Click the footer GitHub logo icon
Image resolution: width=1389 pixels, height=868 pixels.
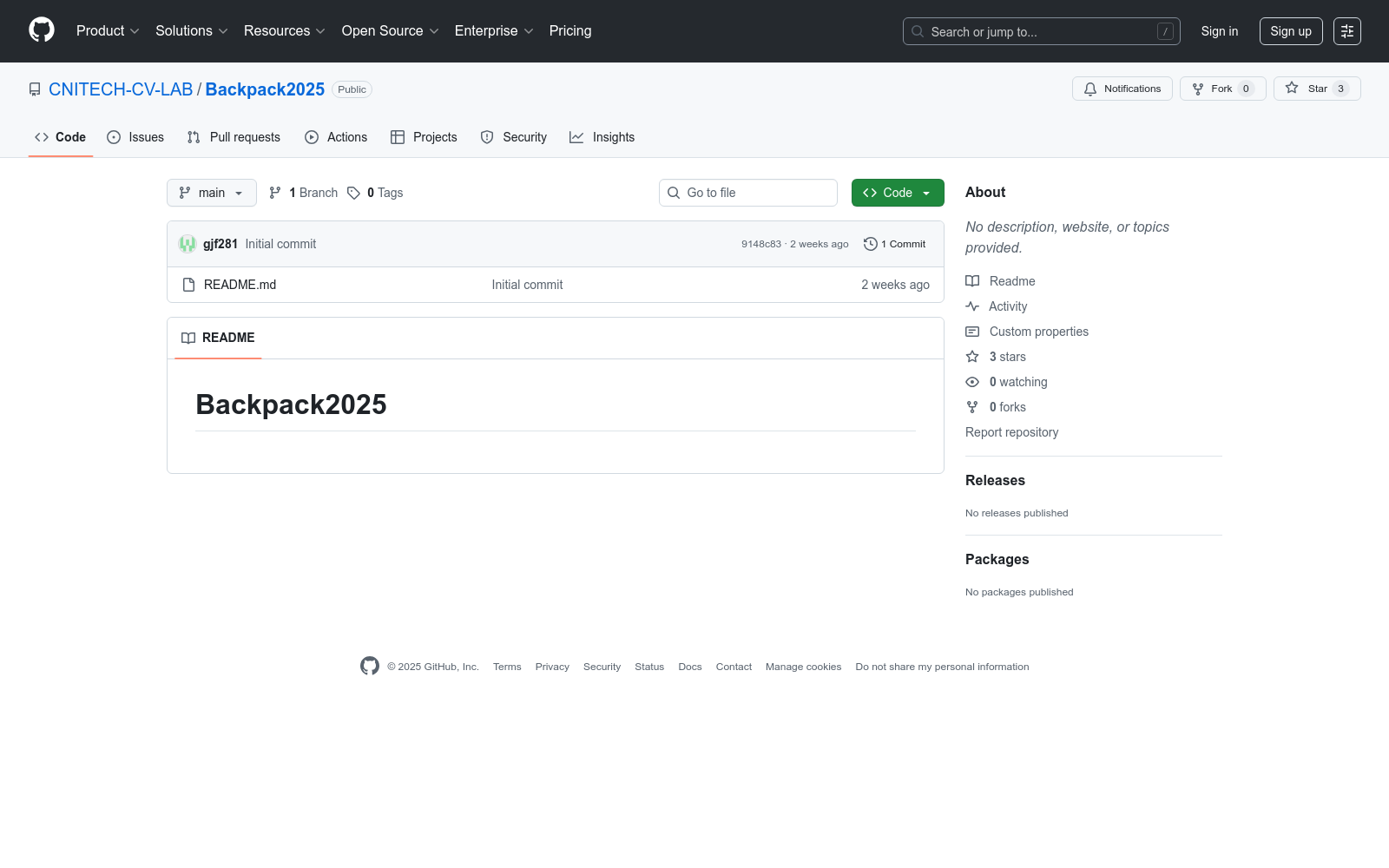click(x=370, y=666)
